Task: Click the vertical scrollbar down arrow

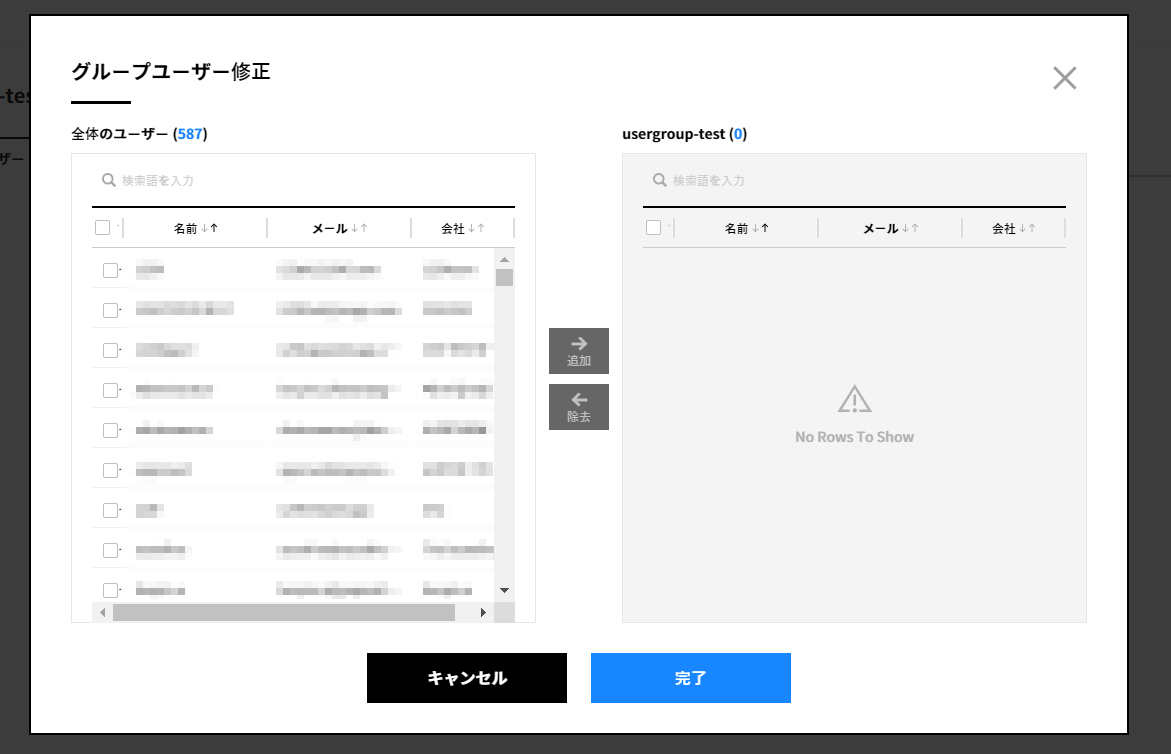Action: coord(504,590)
